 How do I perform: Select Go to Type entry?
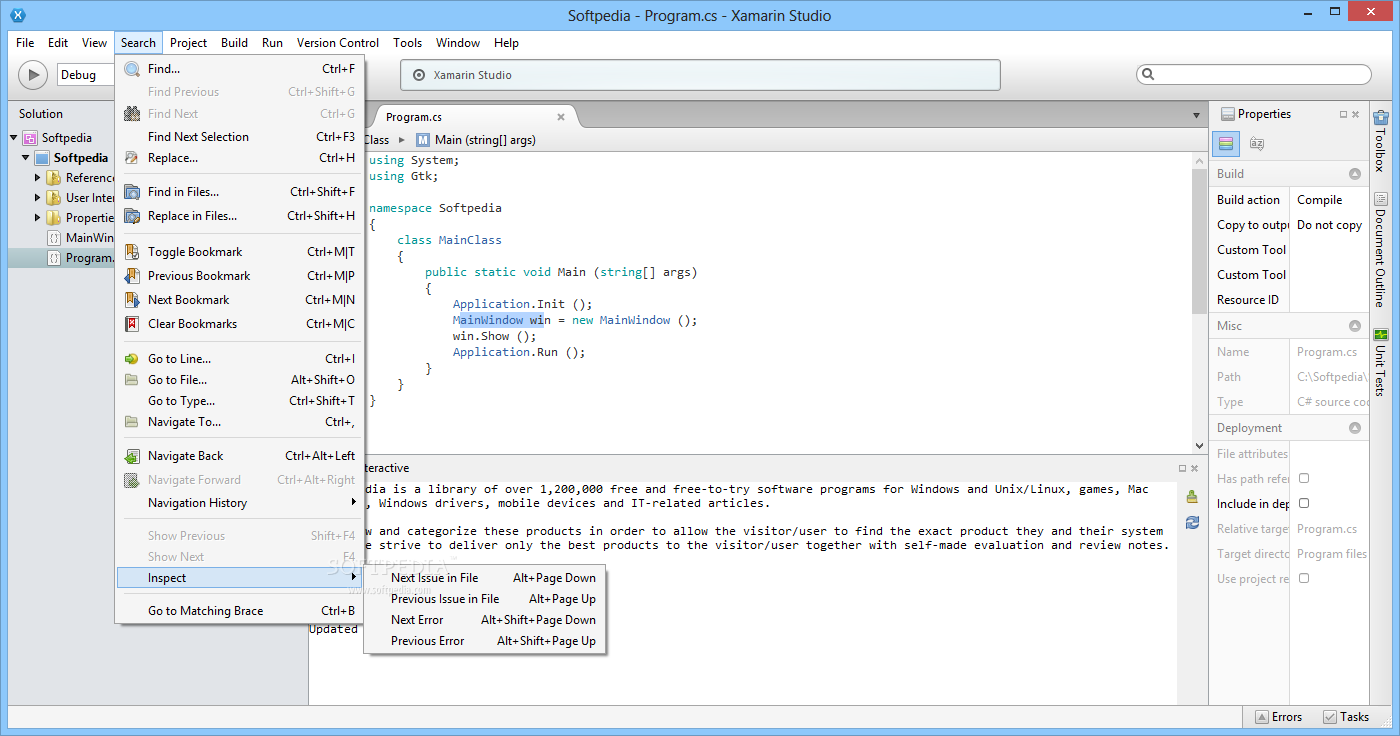tap(239, 401)
